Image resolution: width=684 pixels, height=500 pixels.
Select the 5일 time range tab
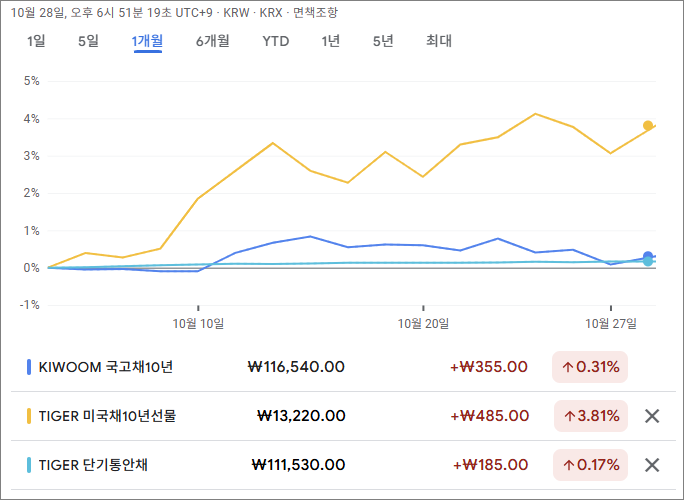[x=89, y=41]
